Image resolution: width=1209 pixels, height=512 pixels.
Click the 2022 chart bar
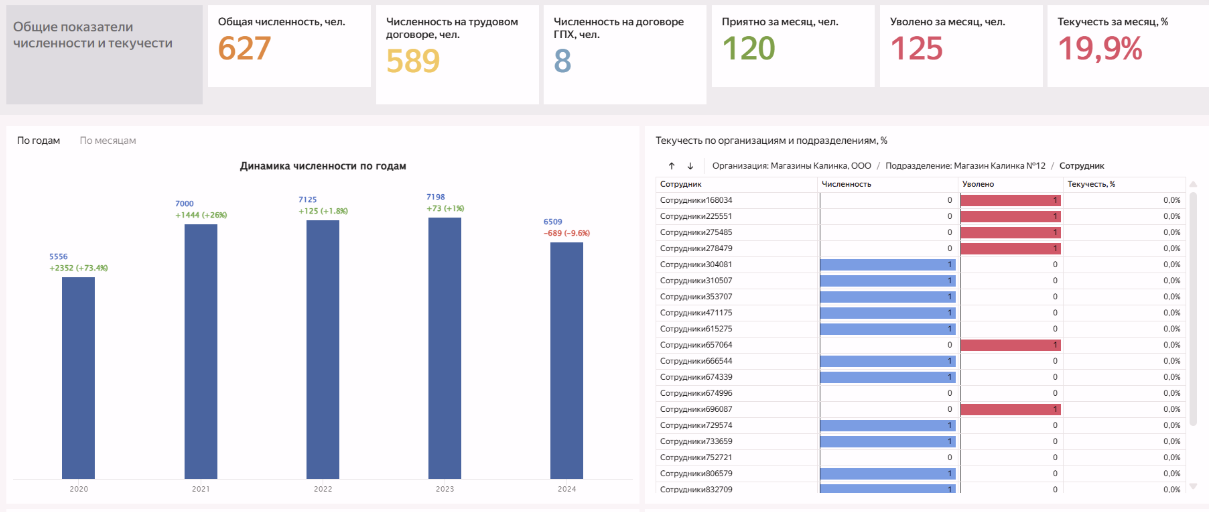pos(322,349)
